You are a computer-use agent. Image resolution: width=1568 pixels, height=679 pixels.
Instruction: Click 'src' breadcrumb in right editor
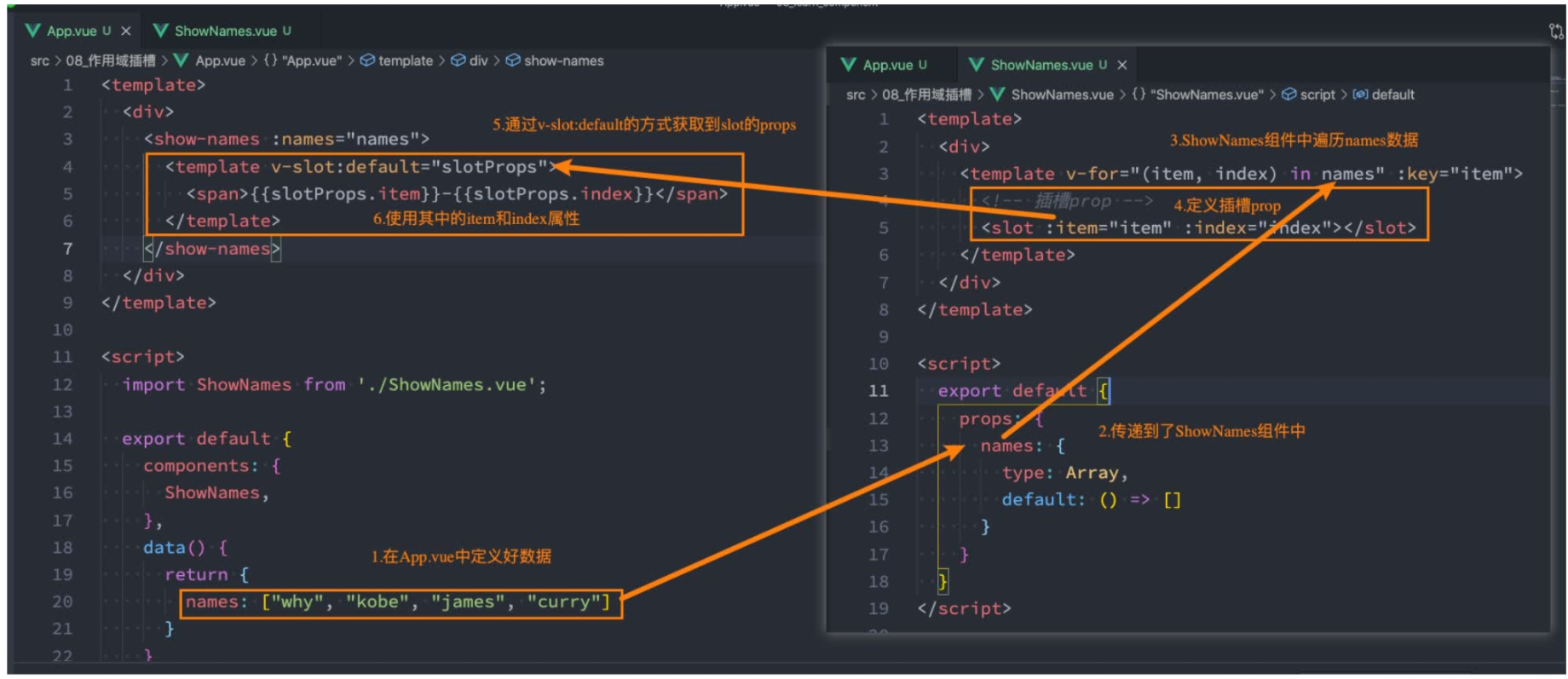[856, 95]
